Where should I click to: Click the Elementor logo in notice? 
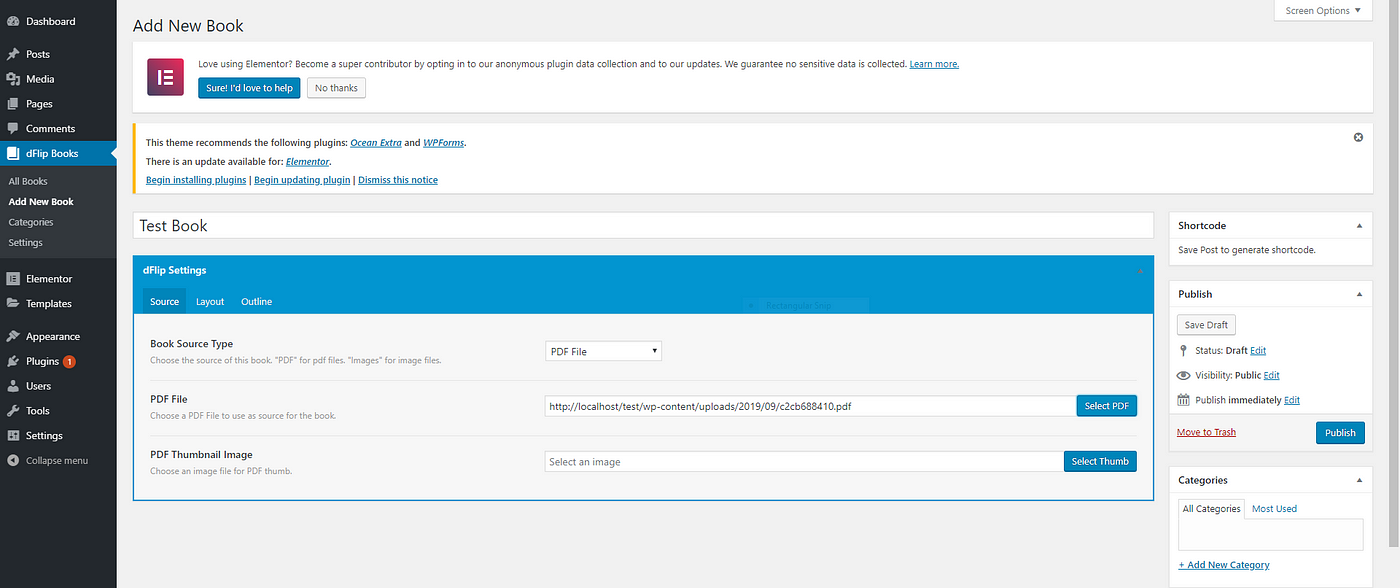pos(165,77)
